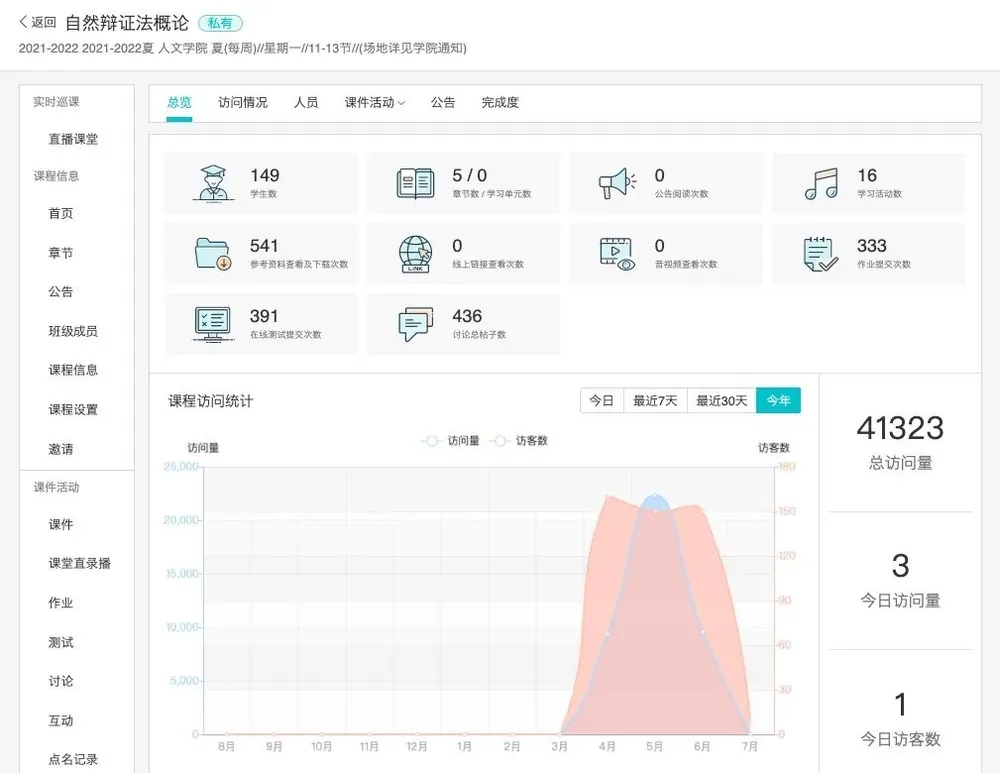Click the 今日访问量 value 3
This screenshot has width=1000, height=773.
[900, 566]
